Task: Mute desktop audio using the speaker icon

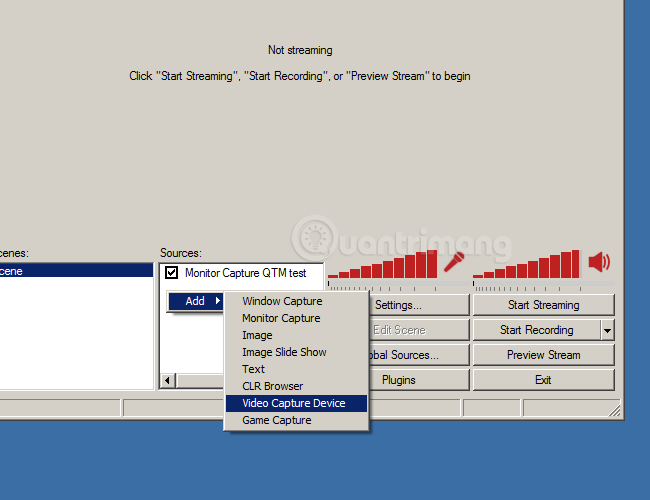Action: (599, 262)
